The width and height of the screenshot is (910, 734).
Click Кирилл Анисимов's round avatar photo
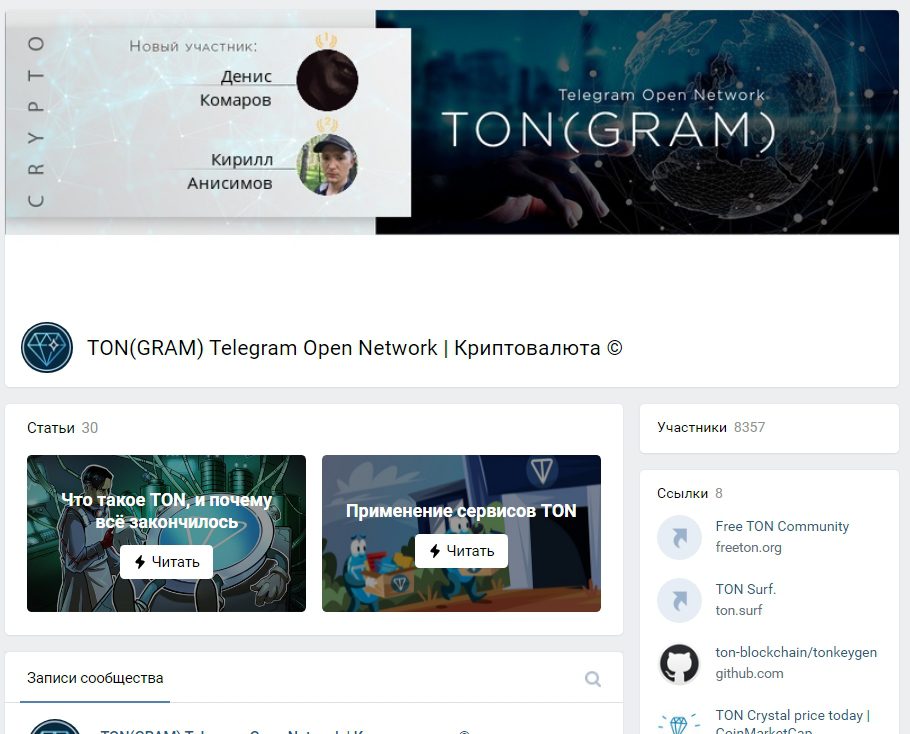(x=327, y=165)
